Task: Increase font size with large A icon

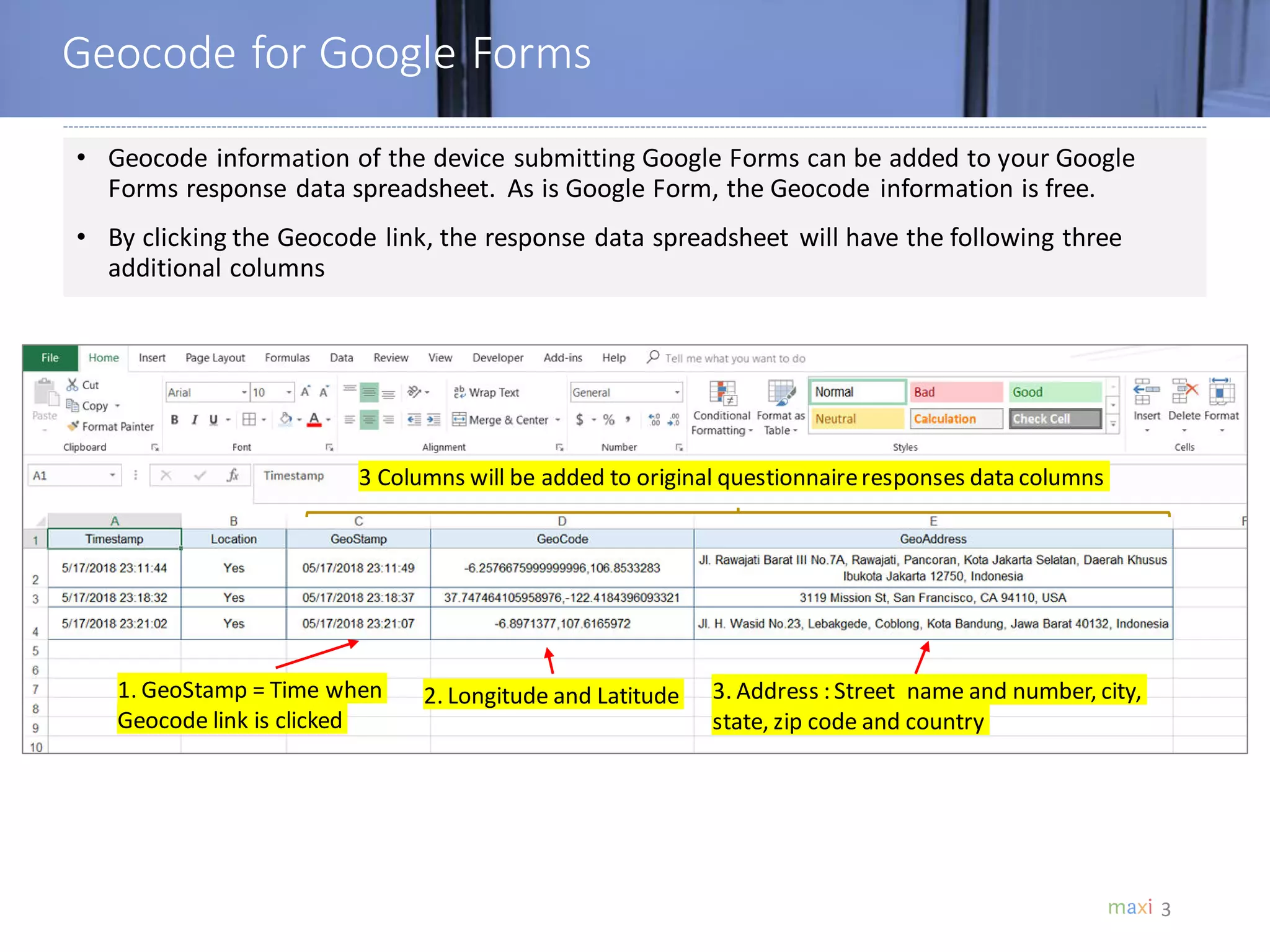Action: coord(306,392)
